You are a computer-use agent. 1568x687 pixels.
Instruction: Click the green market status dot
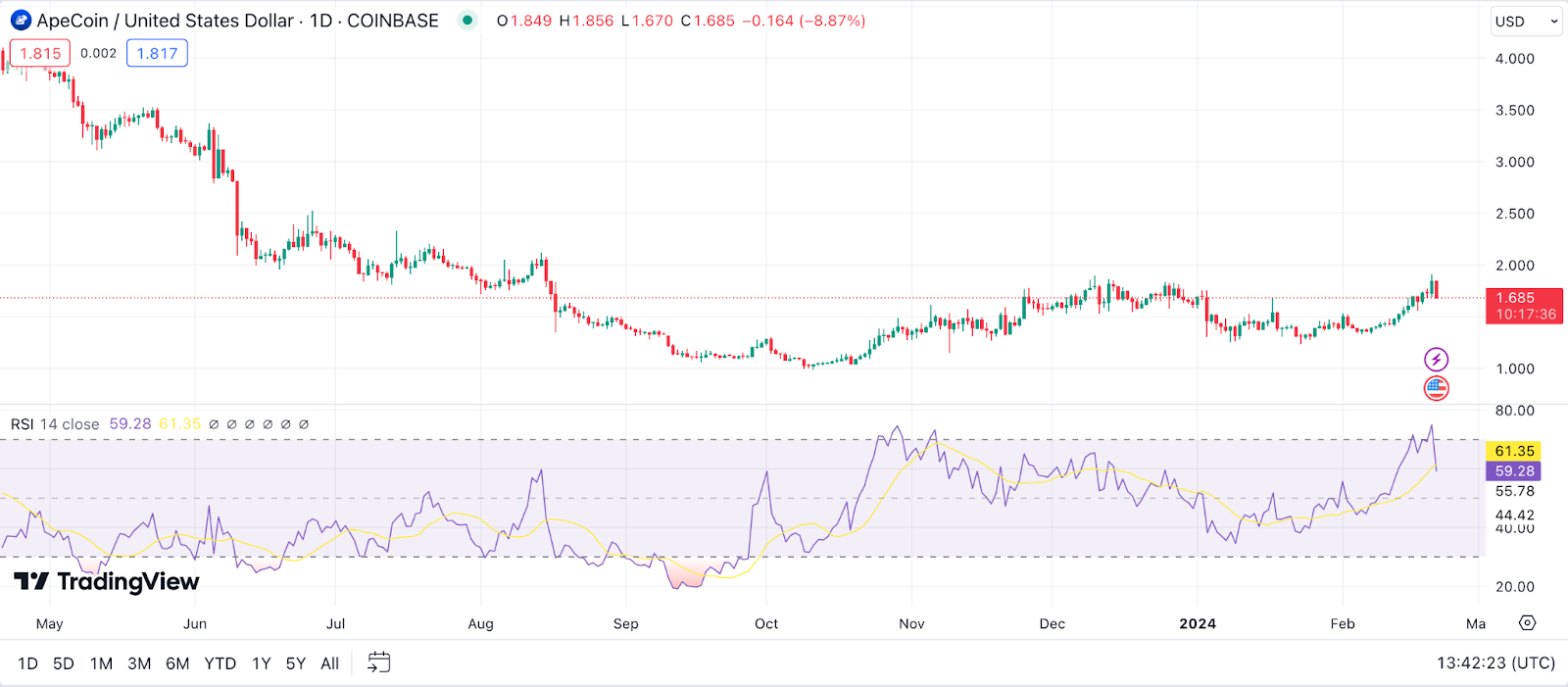(x=467, y=20)
